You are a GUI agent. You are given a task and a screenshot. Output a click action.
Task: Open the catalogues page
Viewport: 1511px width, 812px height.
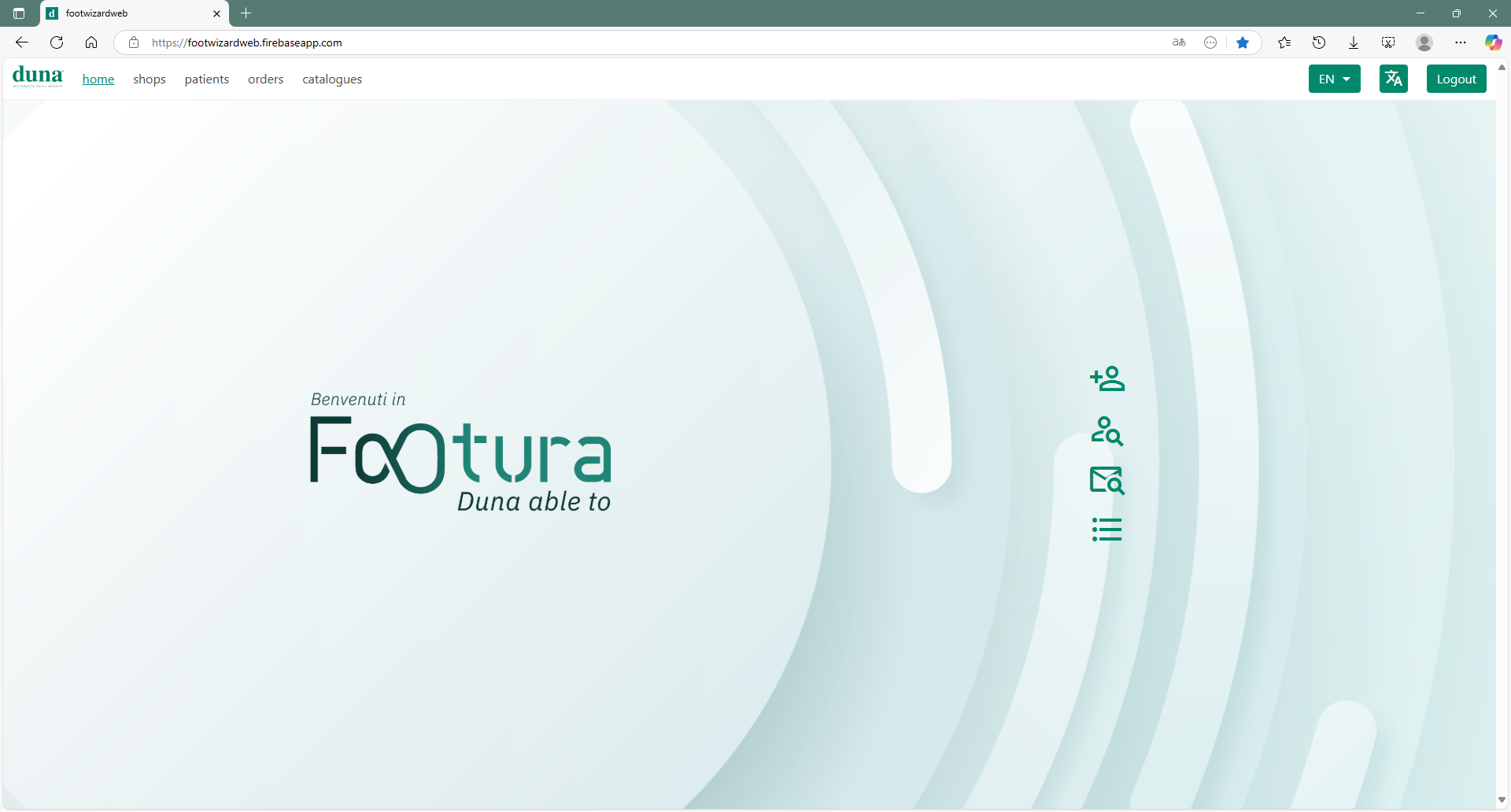(x=332, y=79)
